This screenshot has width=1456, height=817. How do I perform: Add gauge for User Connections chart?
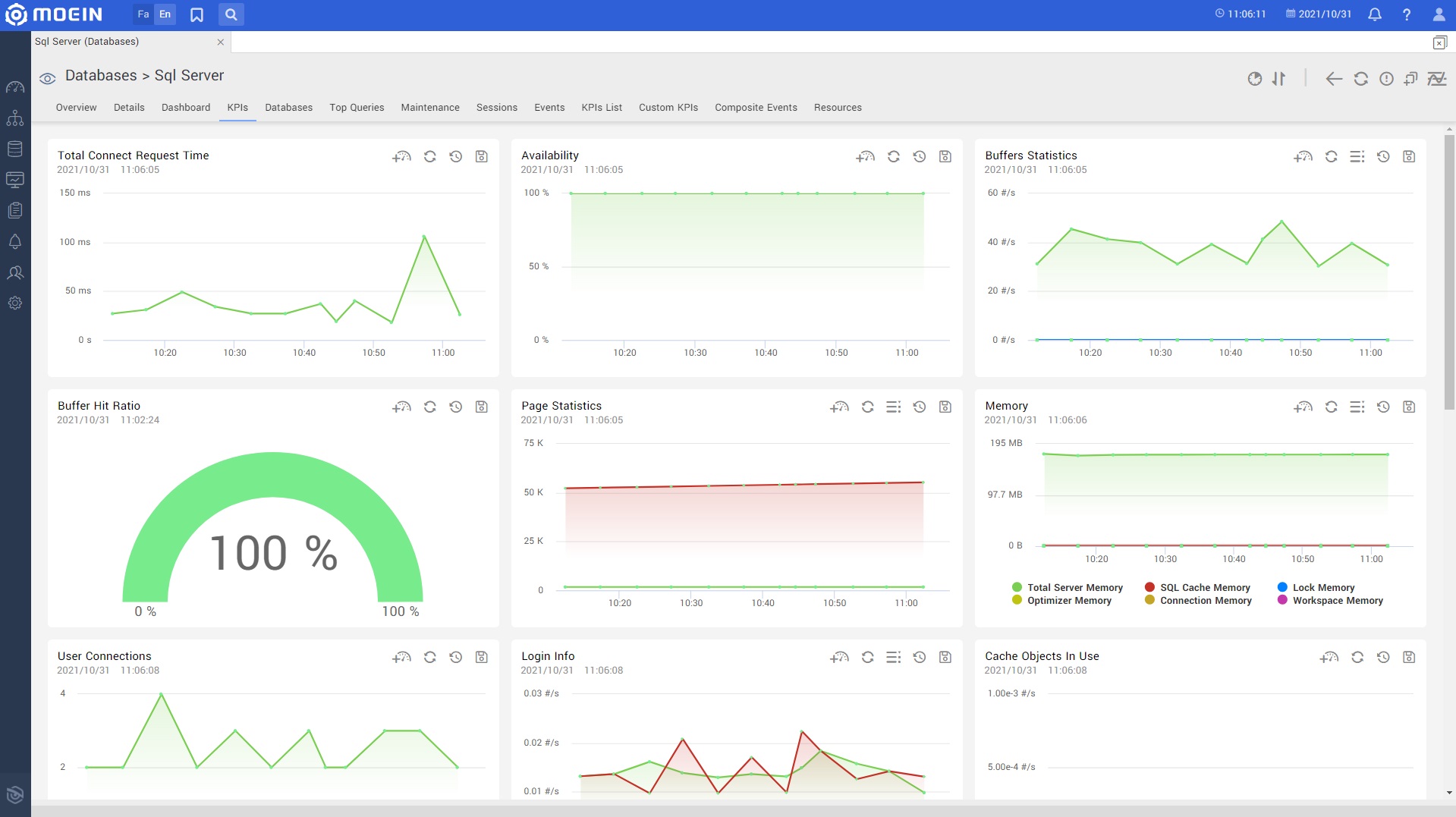[401, 657]
